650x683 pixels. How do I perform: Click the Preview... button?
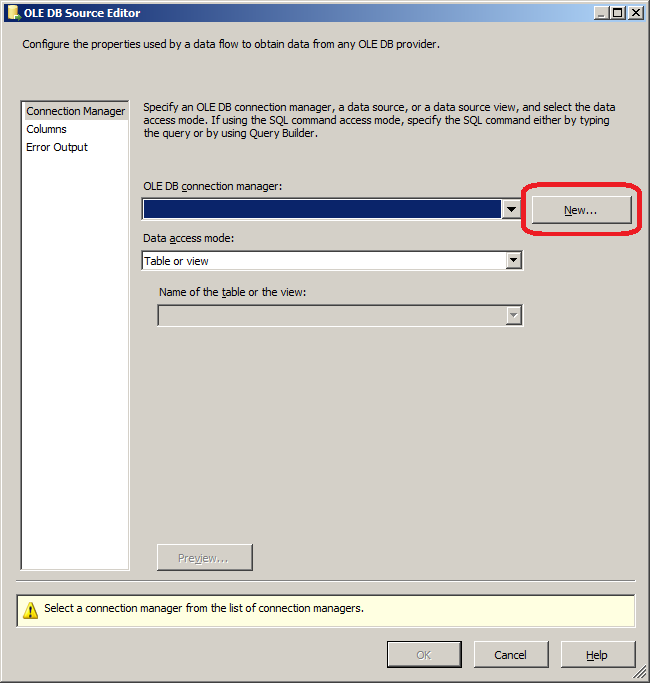coord(204,557)
